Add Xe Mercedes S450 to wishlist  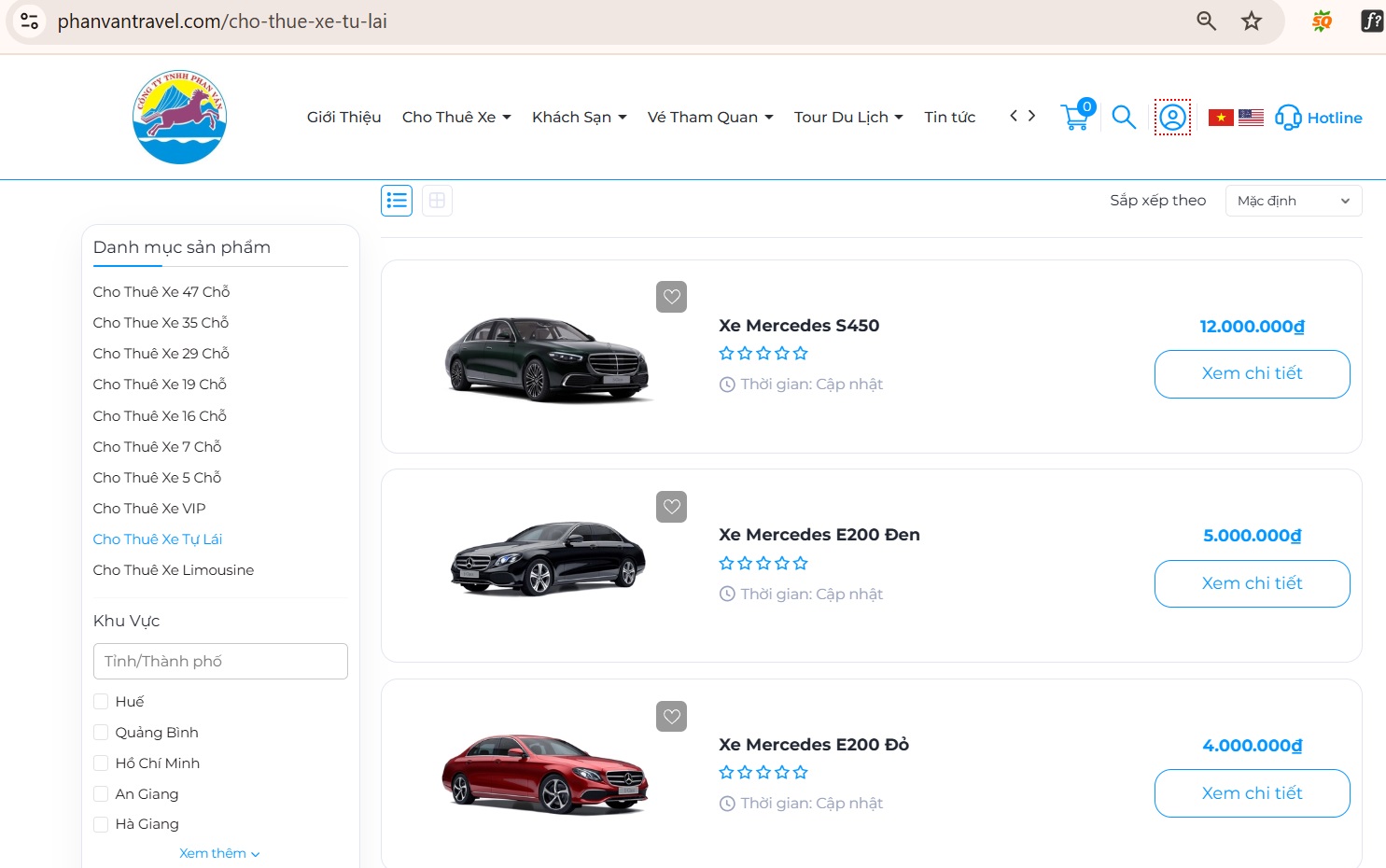(671, 296)
